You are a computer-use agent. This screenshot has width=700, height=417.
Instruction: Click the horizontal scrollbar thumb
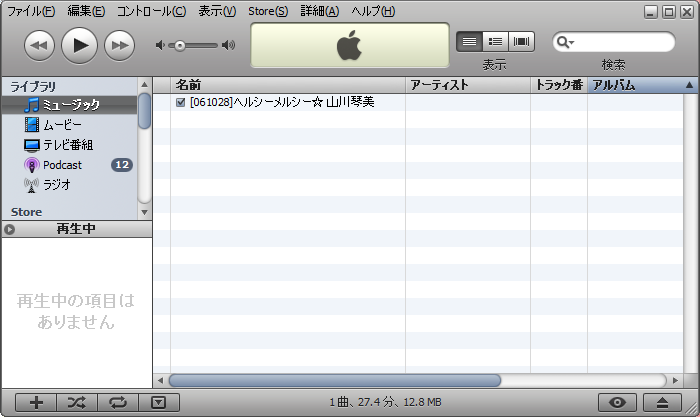(x=335, y=380)
